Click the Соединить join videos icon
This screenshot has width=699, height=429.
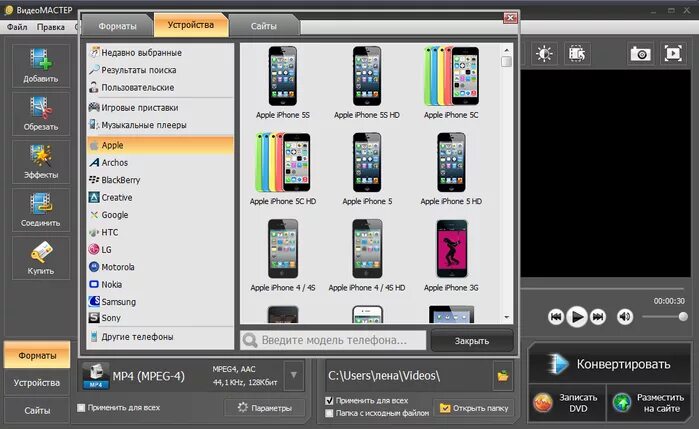(41, 210)
